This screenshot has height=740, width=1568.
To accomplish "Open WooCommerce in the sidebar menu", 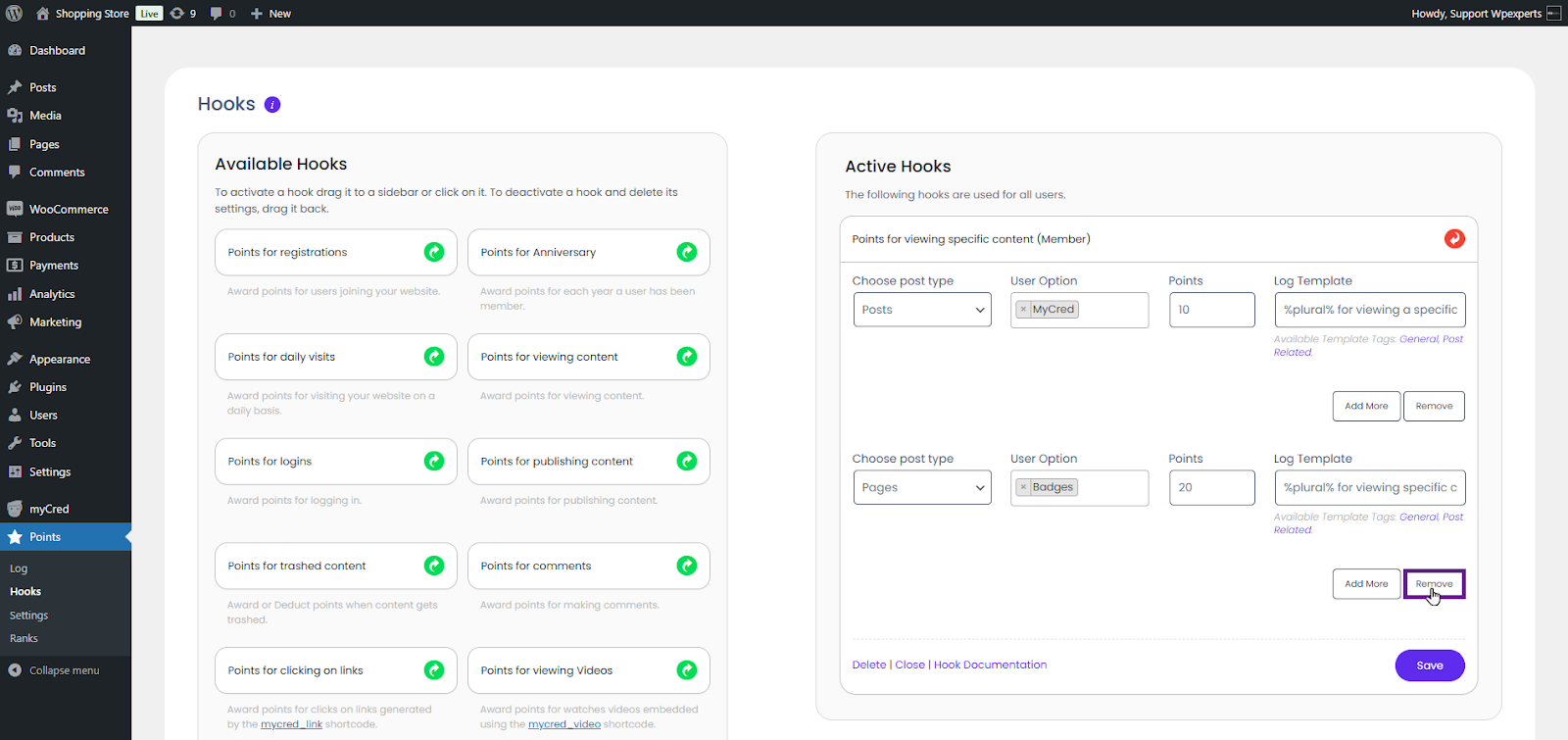I will tap(68, 209).
